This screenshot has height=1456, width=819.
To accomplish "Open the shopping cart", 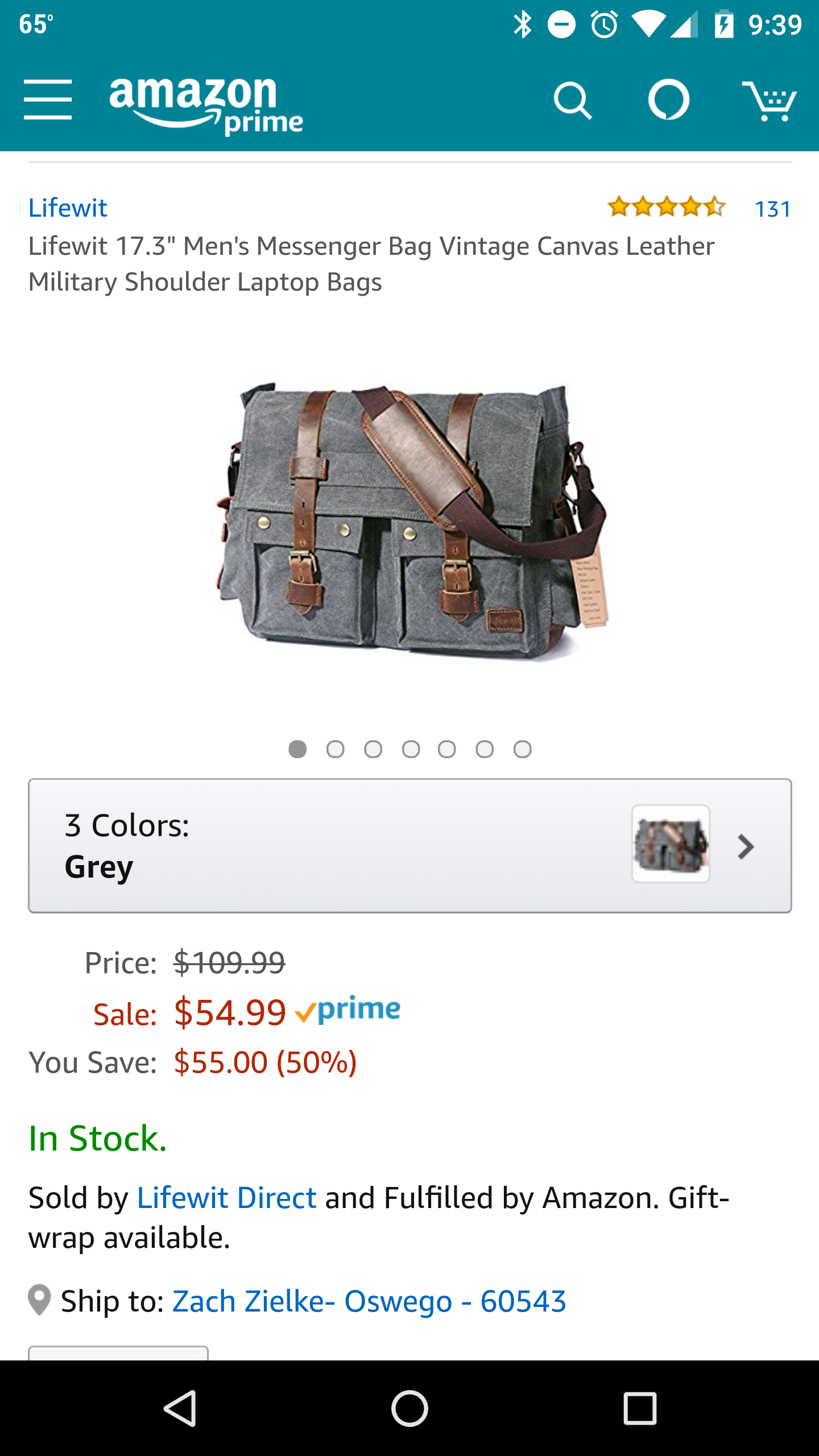I will pyautogui.click(x=769, y=101).
